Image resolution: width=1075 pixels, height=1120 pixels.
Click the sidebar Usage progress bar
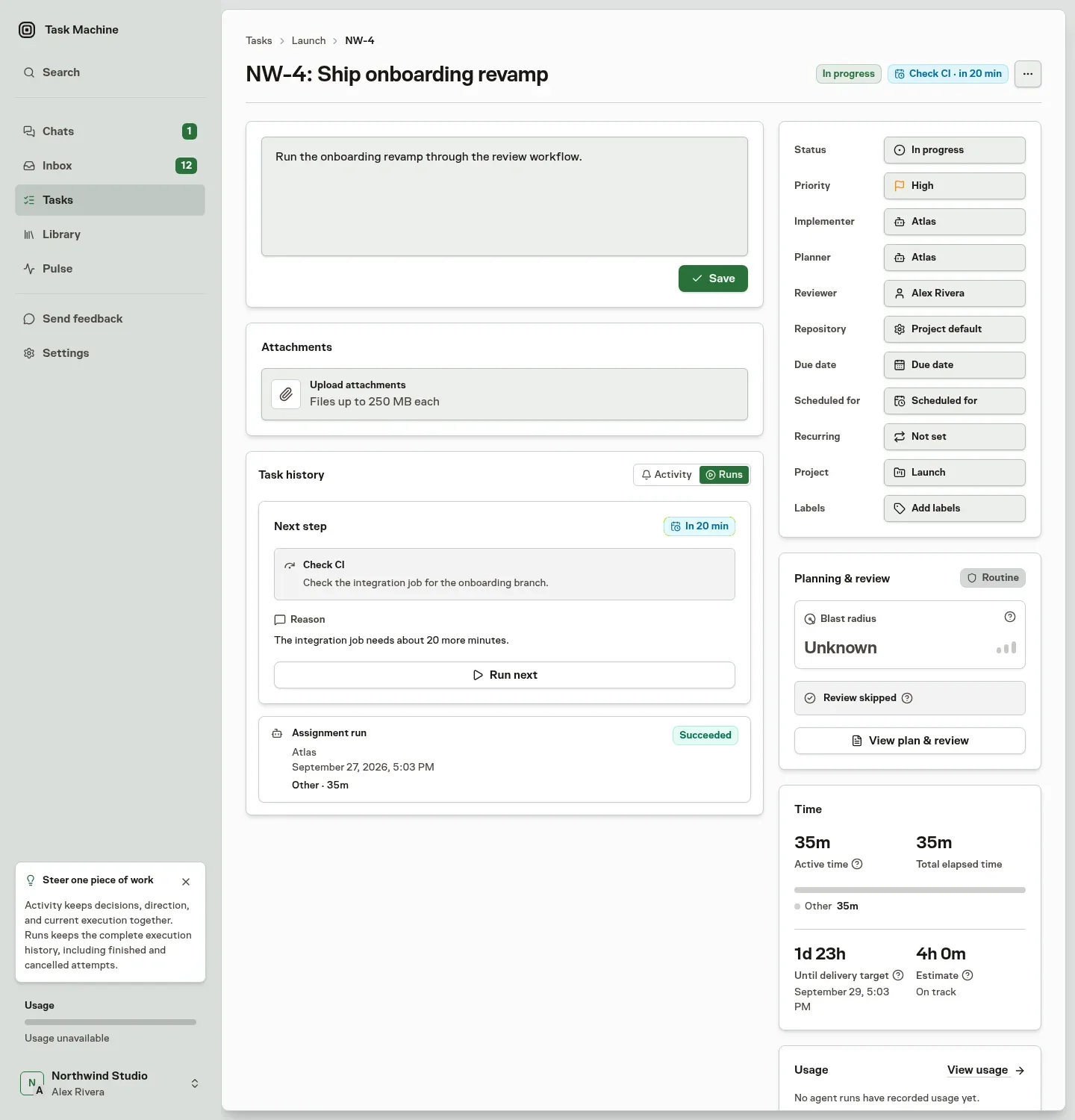(x=110, y=1022)
